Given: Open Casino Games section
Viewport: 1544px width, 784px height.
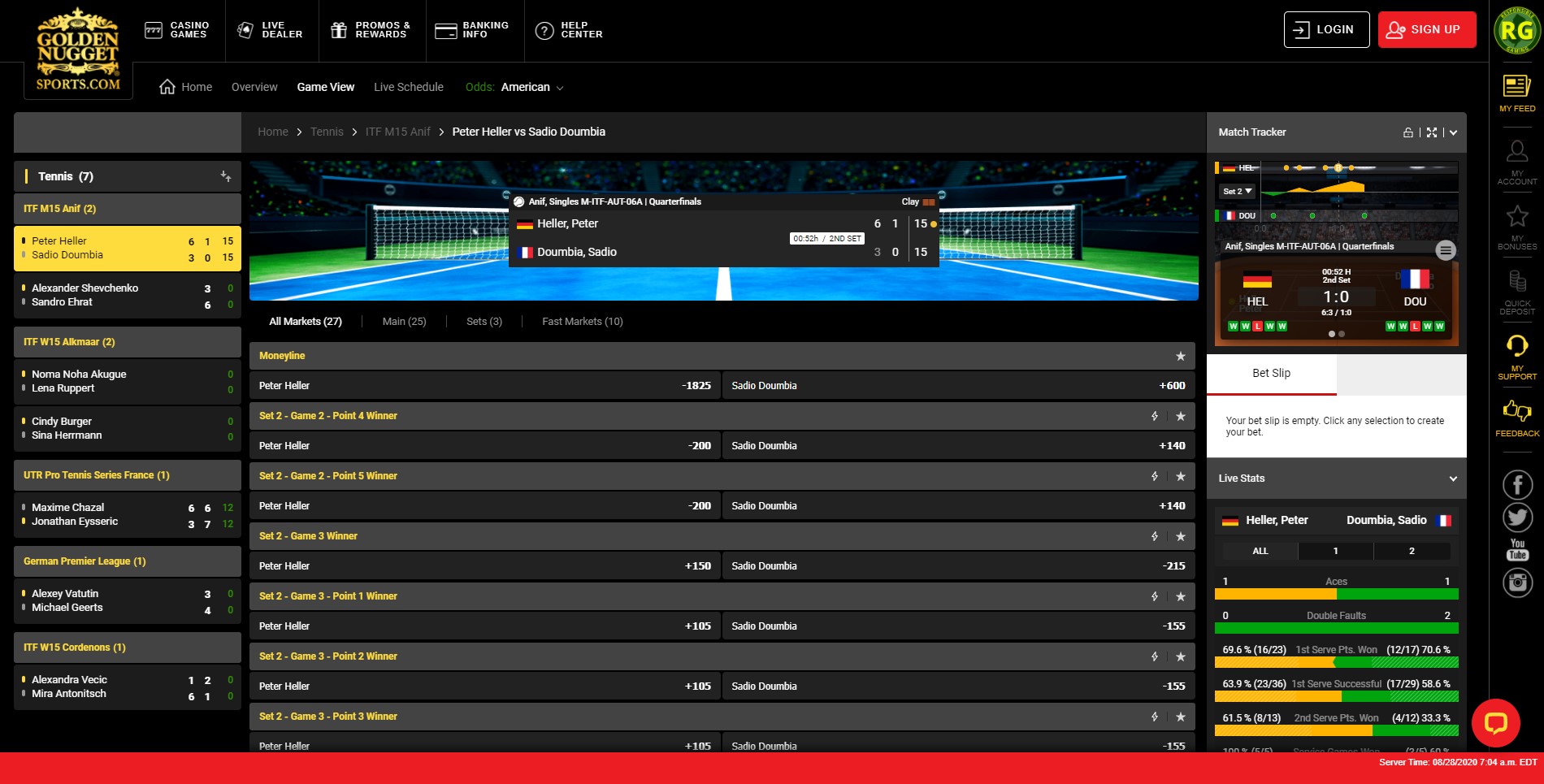Looking at the screenshot, I should point(177,30).
